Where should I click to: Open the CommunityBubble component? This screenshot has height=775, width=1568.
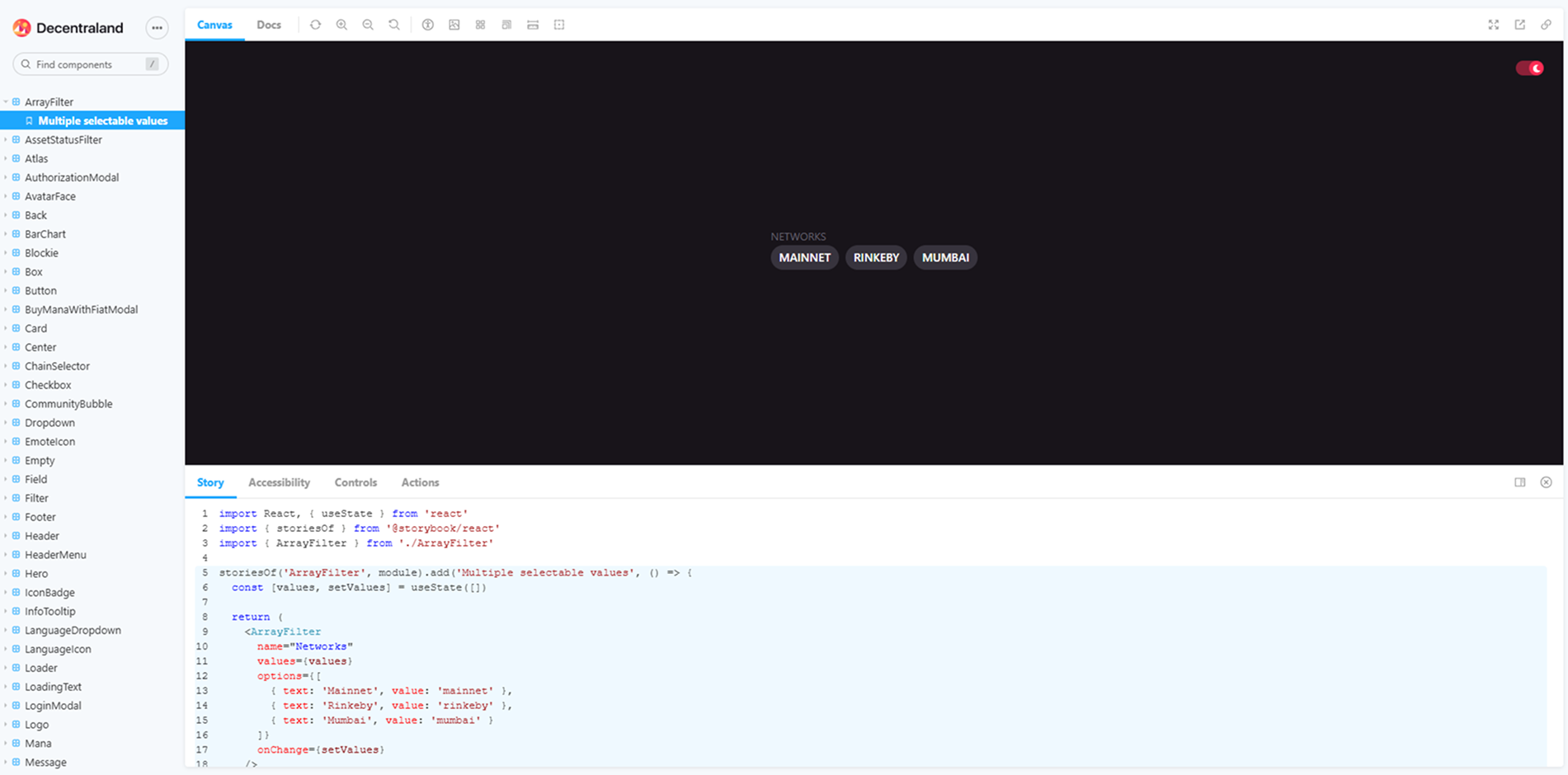pyautogui.click(x=68, y=404)
